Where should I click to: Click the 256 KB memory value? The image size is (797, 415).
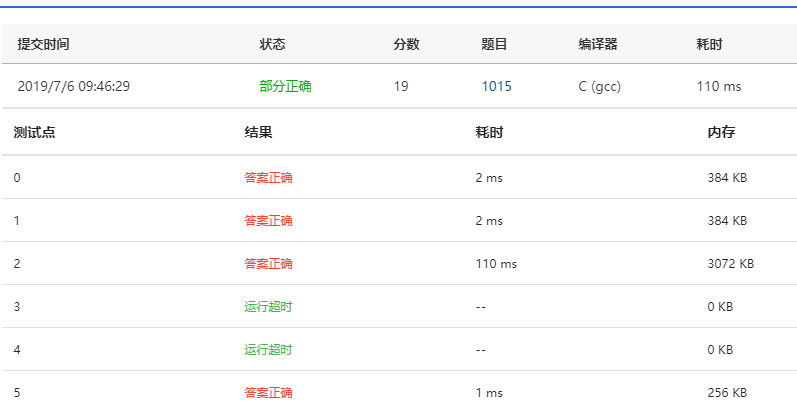click(727, 393)
